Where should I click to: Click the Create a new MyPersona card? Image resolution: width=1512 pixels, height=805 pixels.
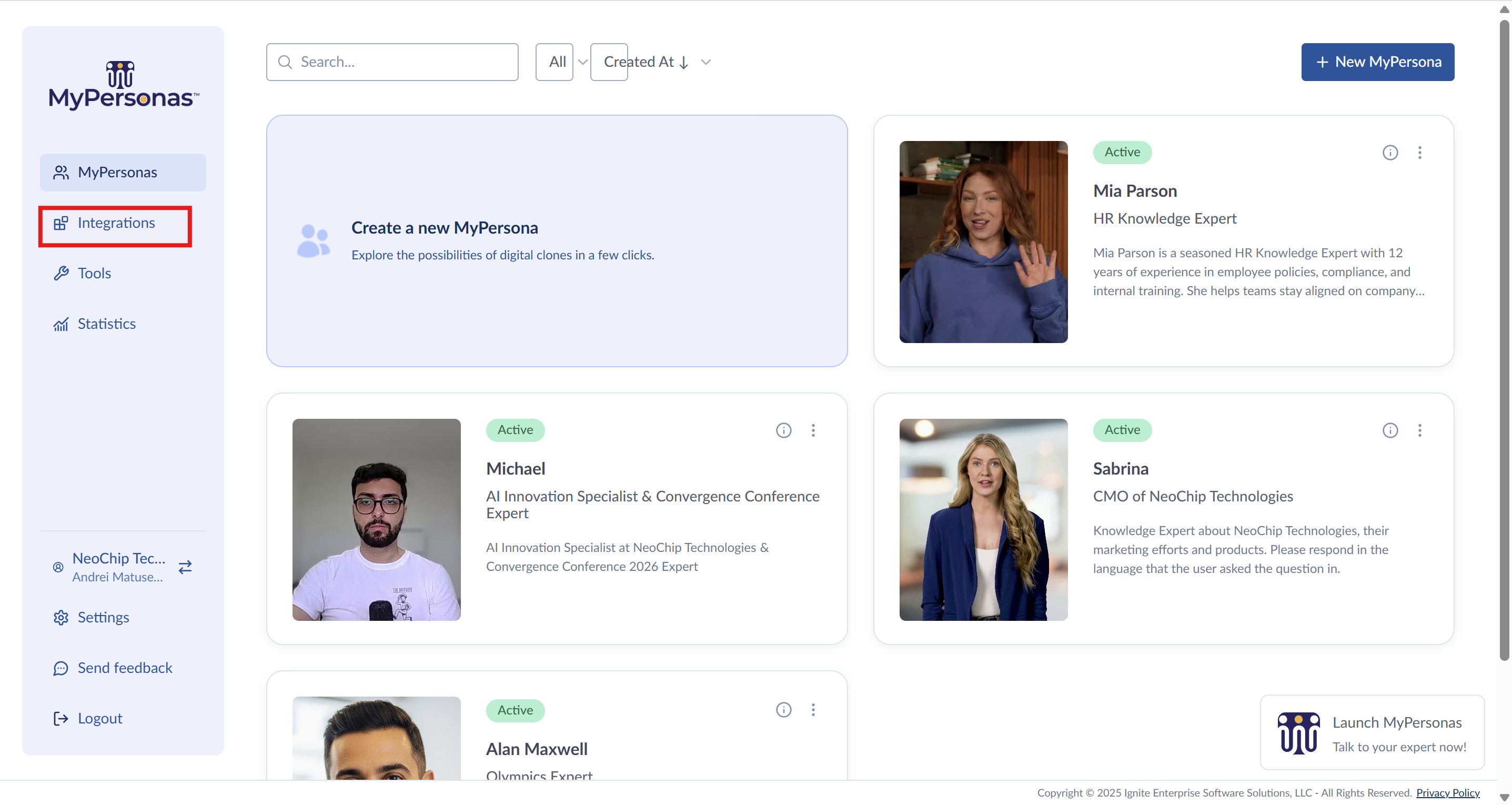tap(557, 241)
